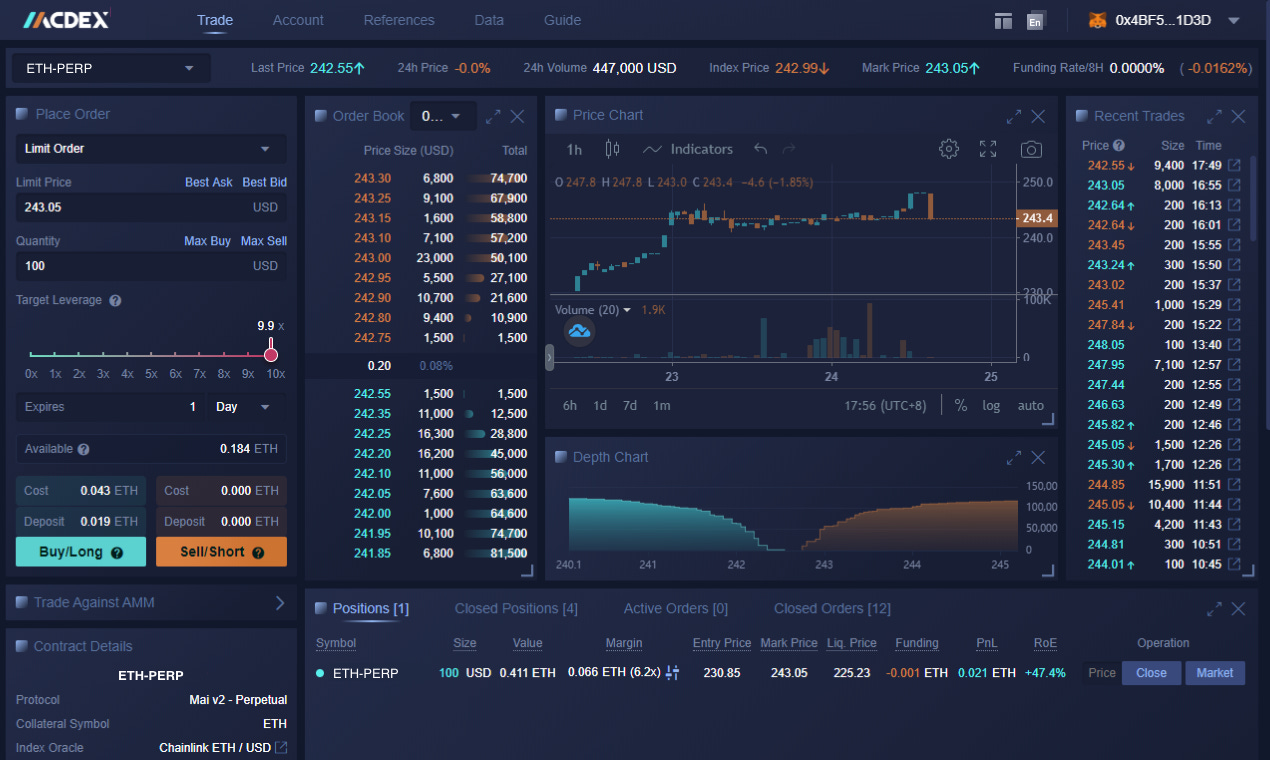Close the Order Book panel
1270x760 pixels.
(x=517, y=116)
